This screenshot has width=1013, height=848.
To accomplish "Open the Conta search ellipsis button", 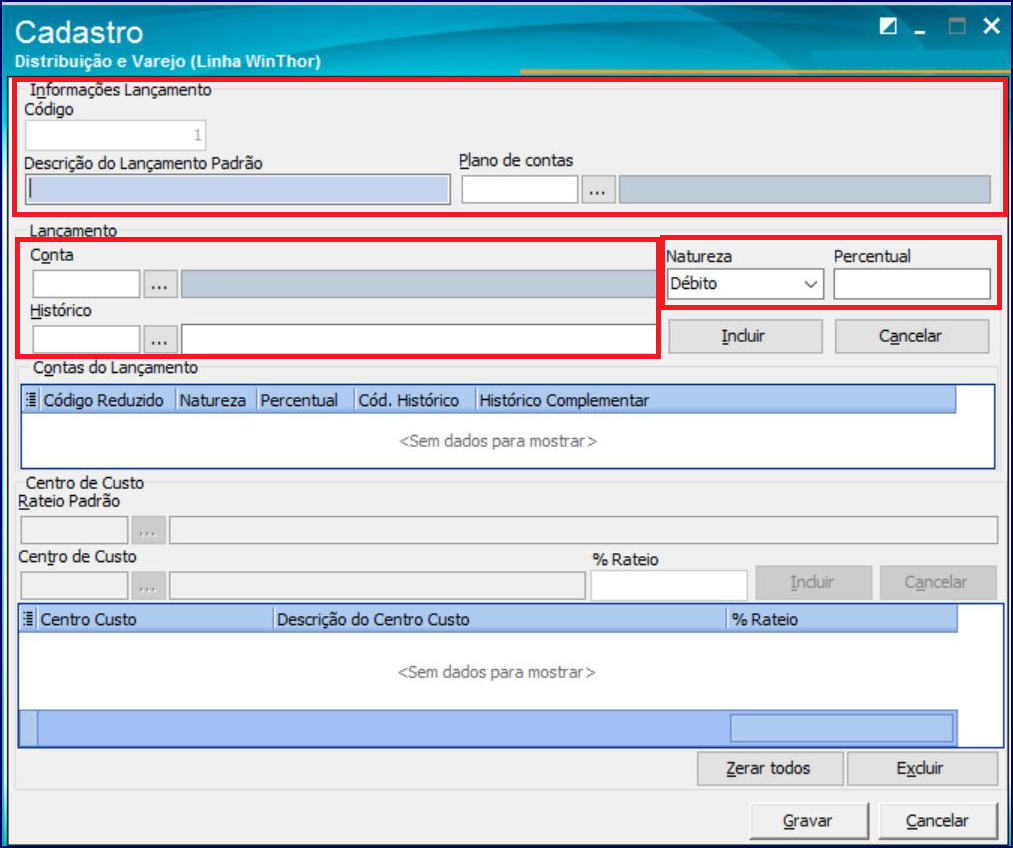I will click(x=160, y=284).
